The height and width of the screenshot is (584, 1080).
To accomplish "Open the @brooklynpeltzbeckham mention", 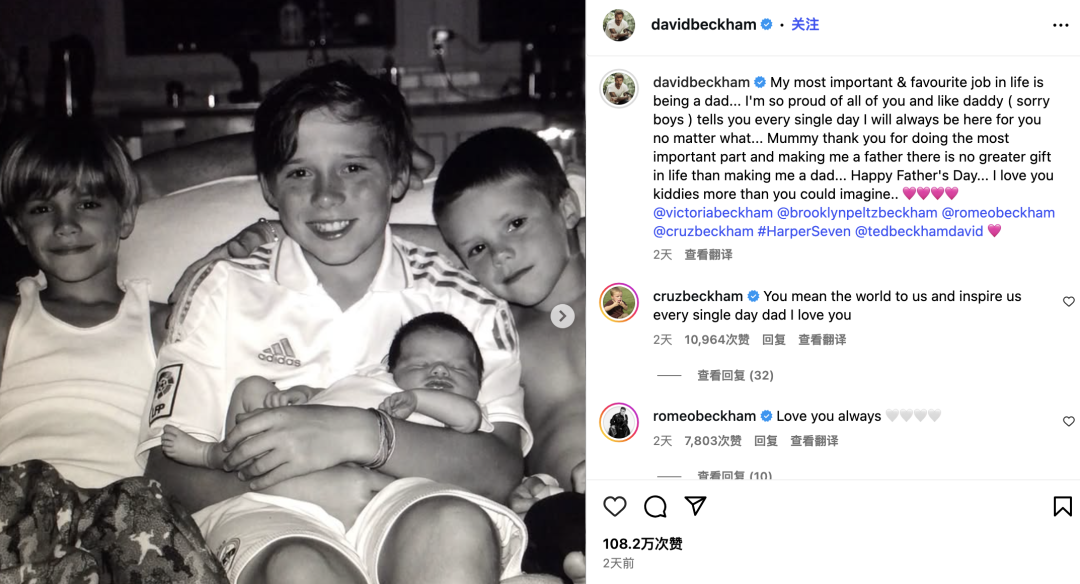I will point(857,213).
